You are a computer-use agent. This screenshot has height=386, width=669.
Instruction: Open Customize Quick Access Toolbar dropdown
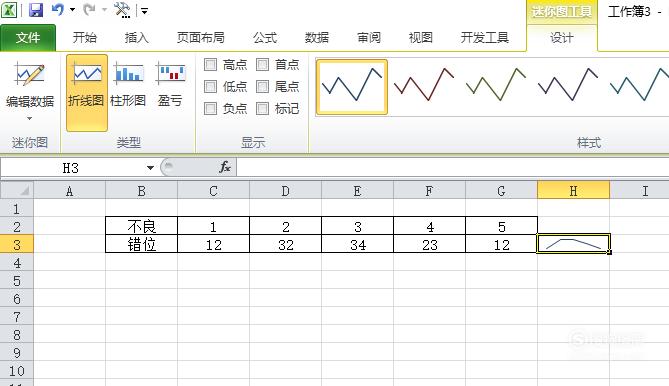tap(145, 11)
